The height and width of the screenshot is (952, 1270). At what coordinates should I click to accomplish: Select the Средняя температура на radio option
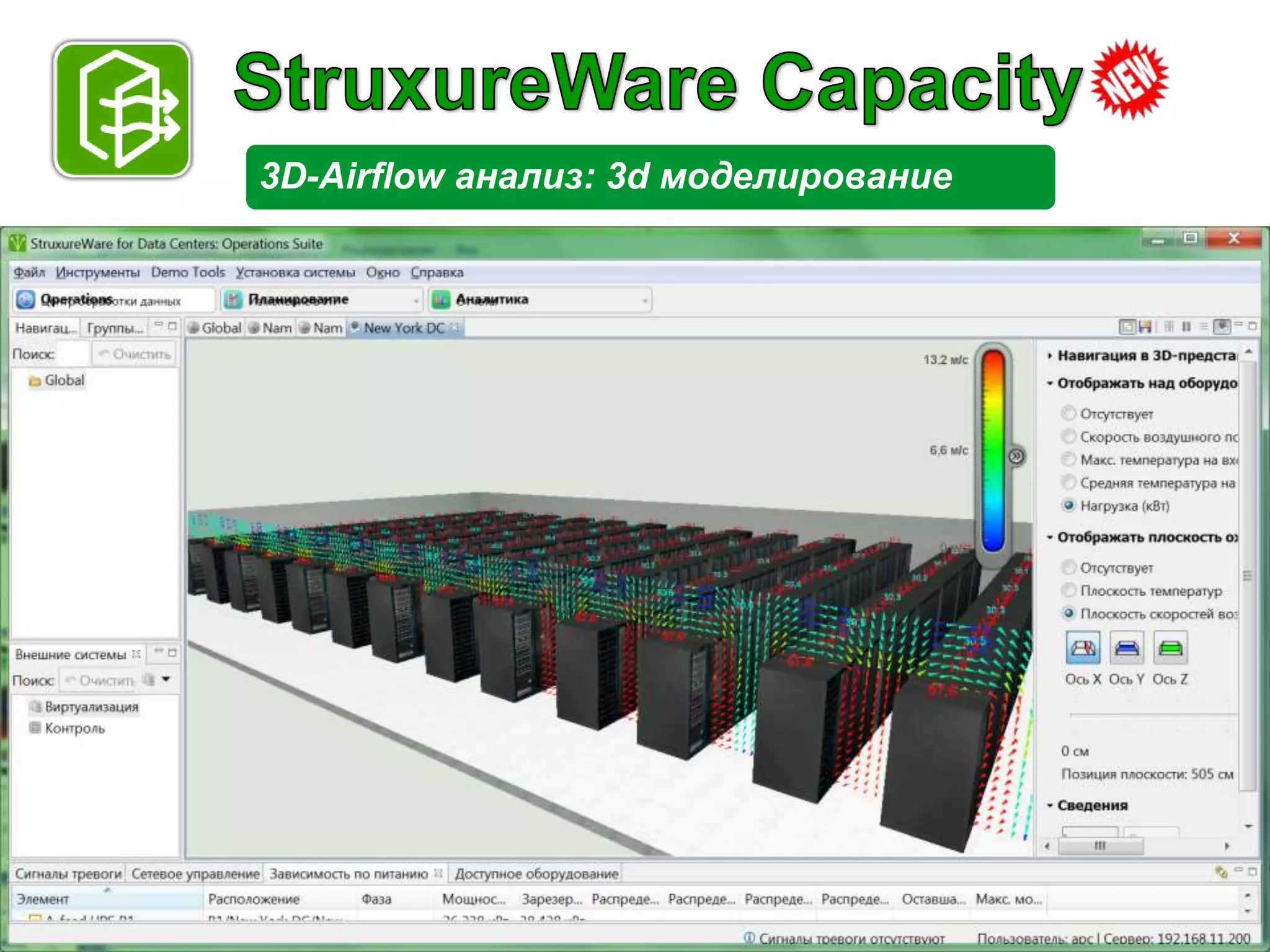(x=1068, y=482)
